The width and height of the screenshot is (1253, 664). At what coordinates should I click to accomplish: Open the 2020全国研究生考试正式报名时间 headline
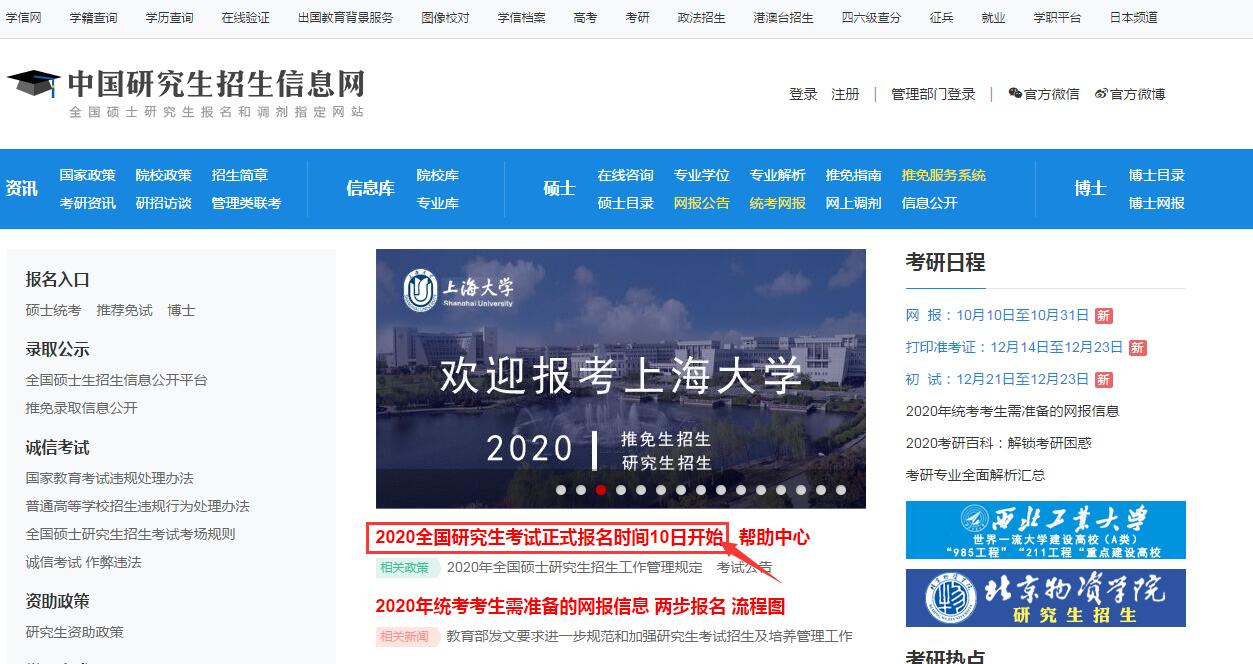coord(548,538)
